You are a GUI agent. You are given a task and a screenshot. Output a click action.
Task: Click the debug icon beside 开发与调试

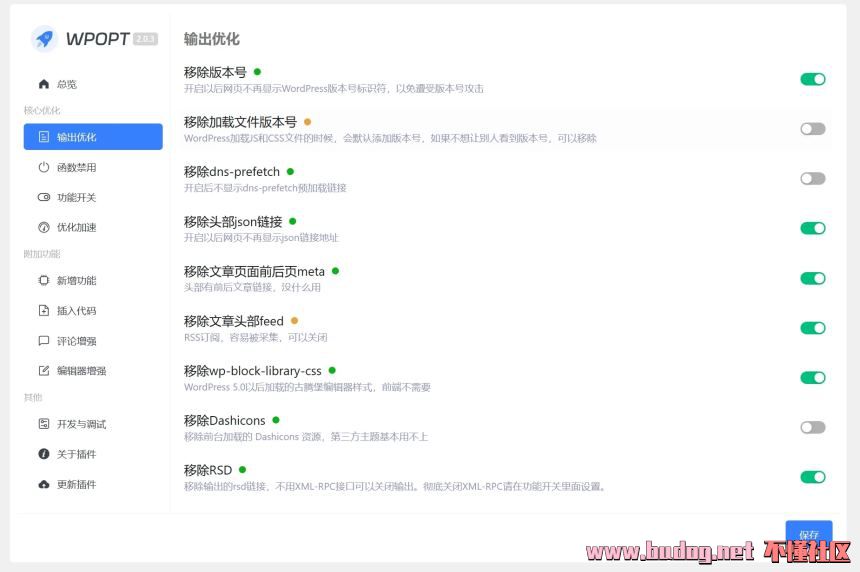click(x=44, y=424)
